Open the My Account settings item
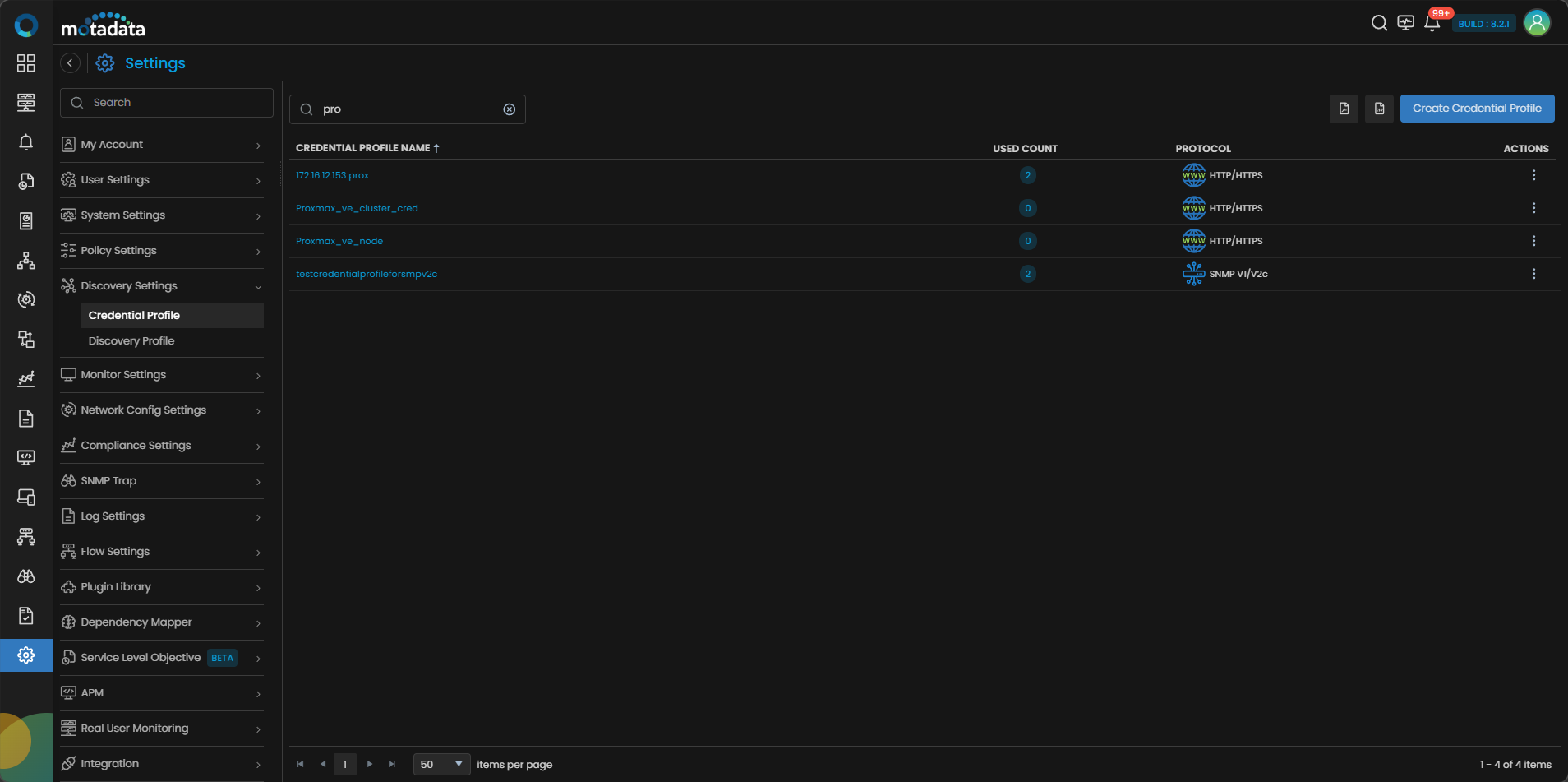This screenshot has height=782, width=1568. 162,145
